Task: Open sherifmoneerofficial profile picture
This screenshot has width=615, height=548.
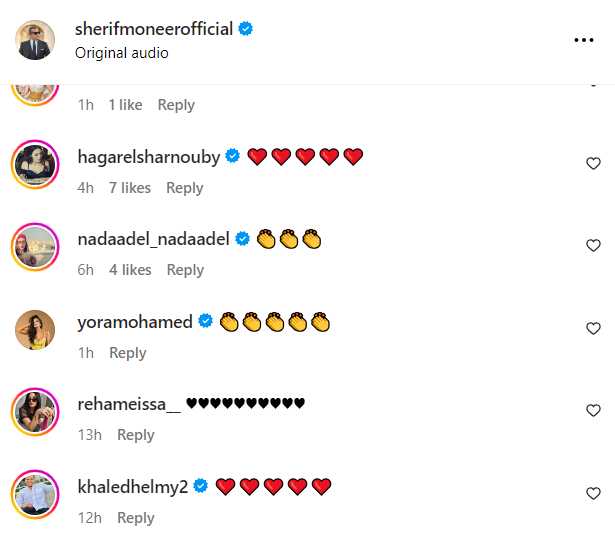Action: pos(35,40)
